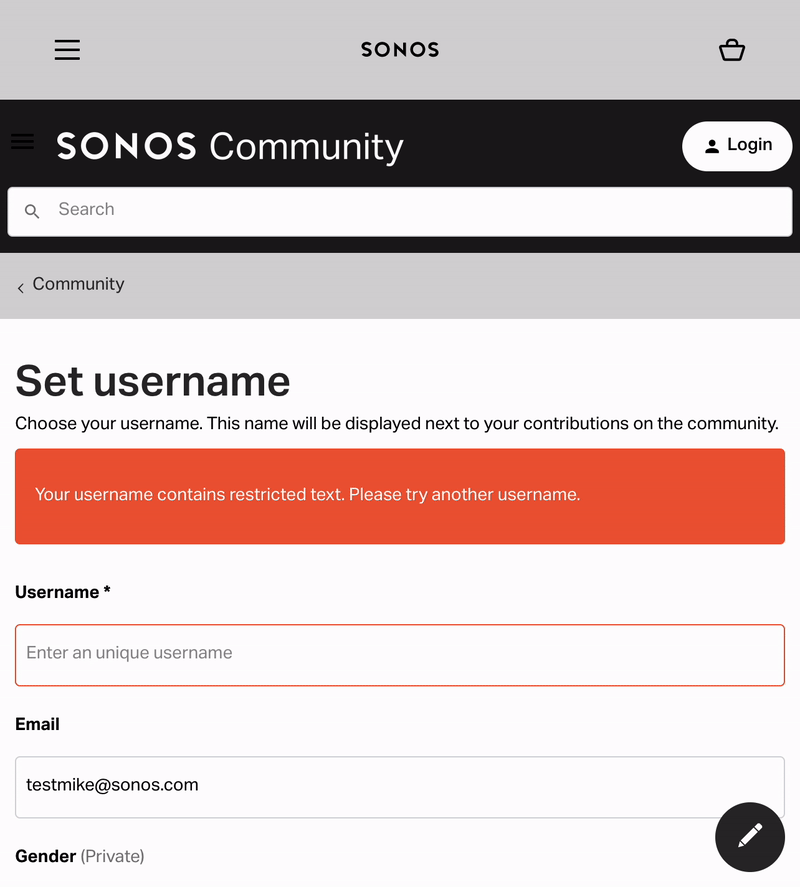Viewport: 800px width, 887px height.
Task: Click the back chevron beside Community
Action: tap(21, 288)
